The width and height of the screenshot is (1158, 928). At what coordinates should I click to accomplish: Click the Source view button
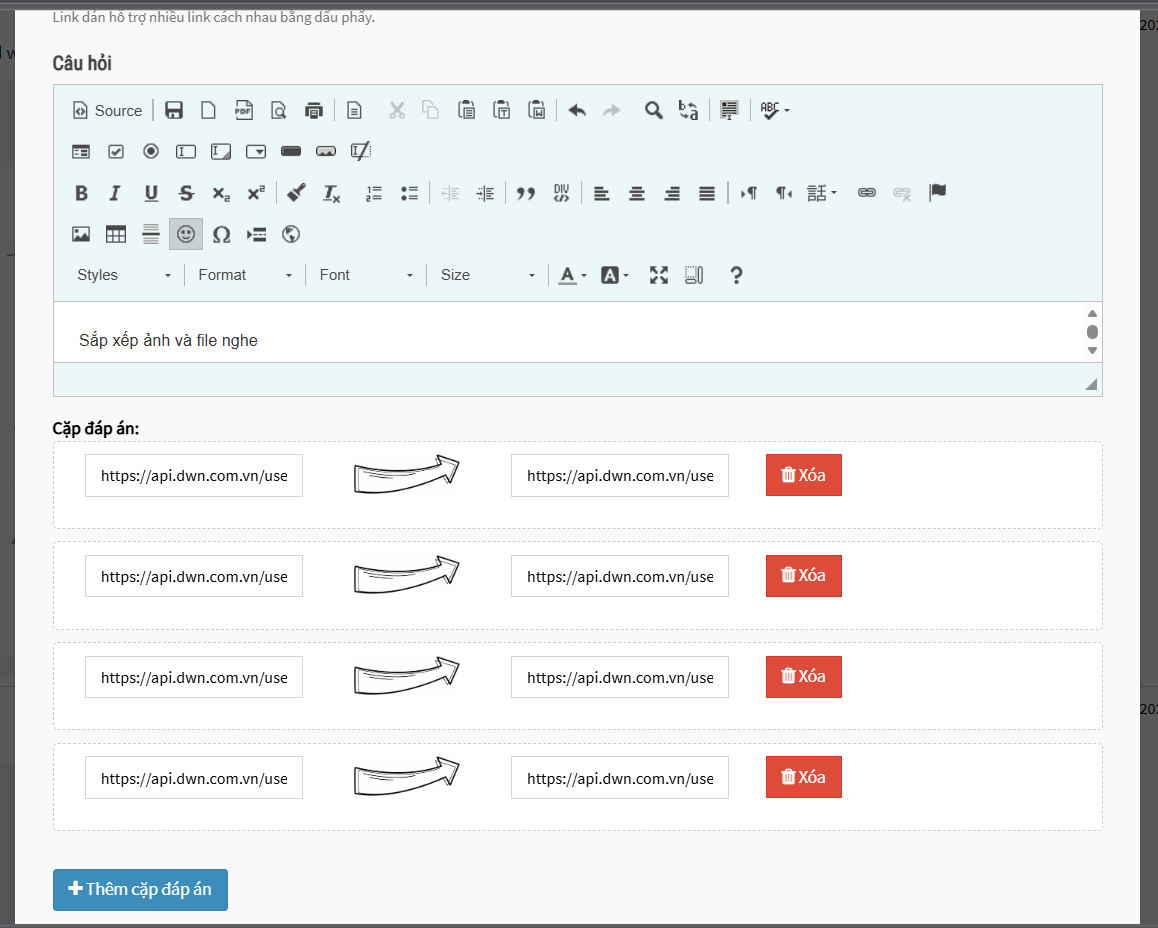tap(108, 111)
